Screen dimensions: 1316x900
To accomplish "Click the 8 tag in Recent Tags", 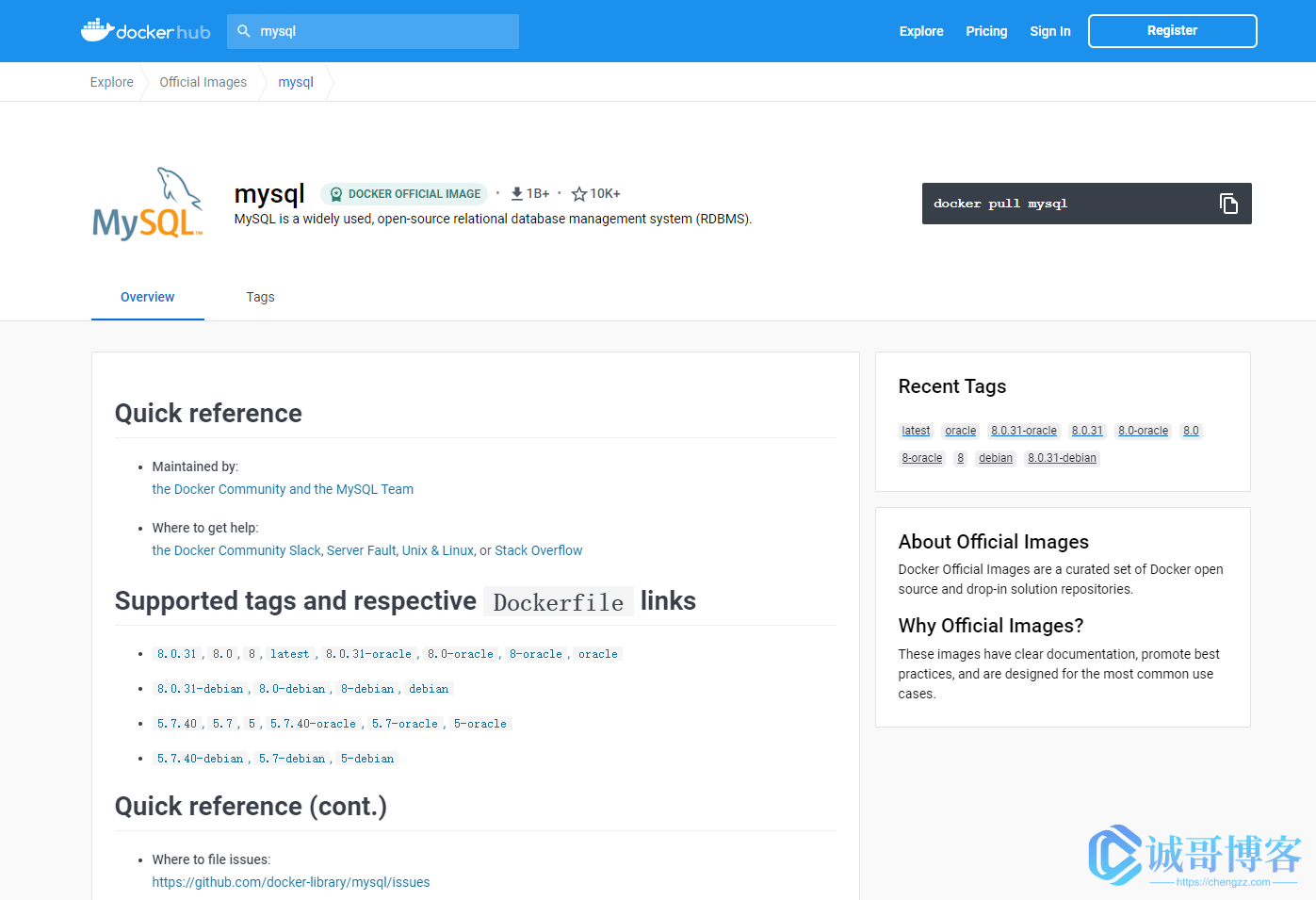I will click(961, 458).
